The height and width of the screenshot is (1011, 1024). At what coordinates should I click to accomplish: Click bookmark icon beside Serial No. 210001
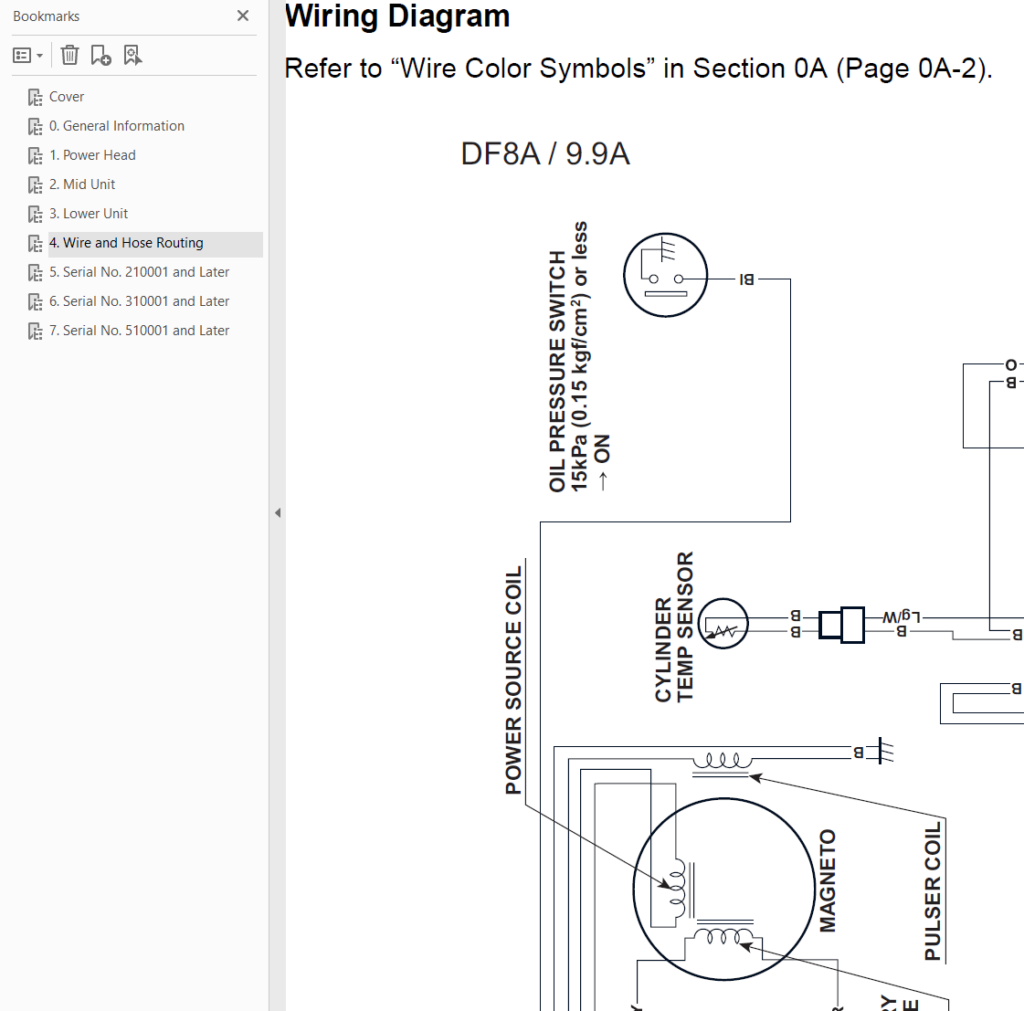coord(35,273)
